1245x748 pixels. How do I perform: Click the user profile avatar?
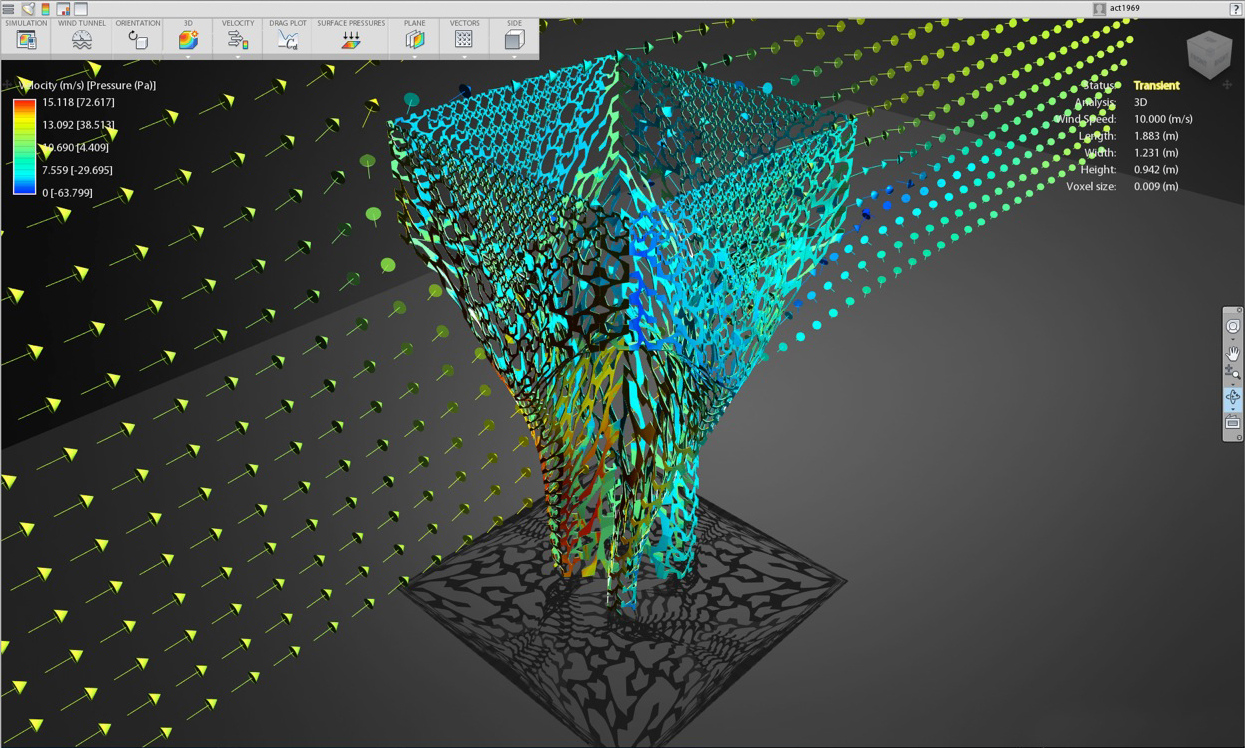coord(1100,9)
